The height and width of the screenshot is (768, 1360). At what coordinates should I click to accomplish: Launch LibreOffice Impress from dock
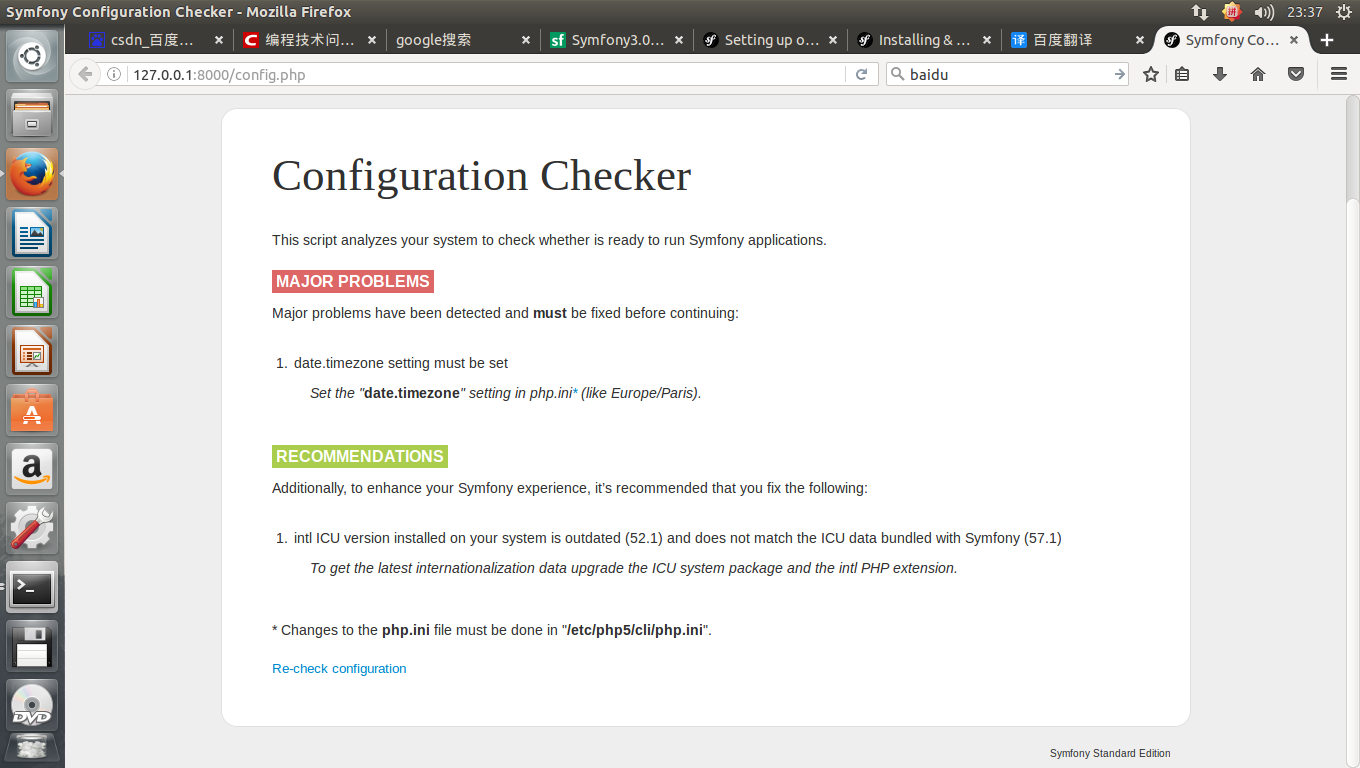33,351
